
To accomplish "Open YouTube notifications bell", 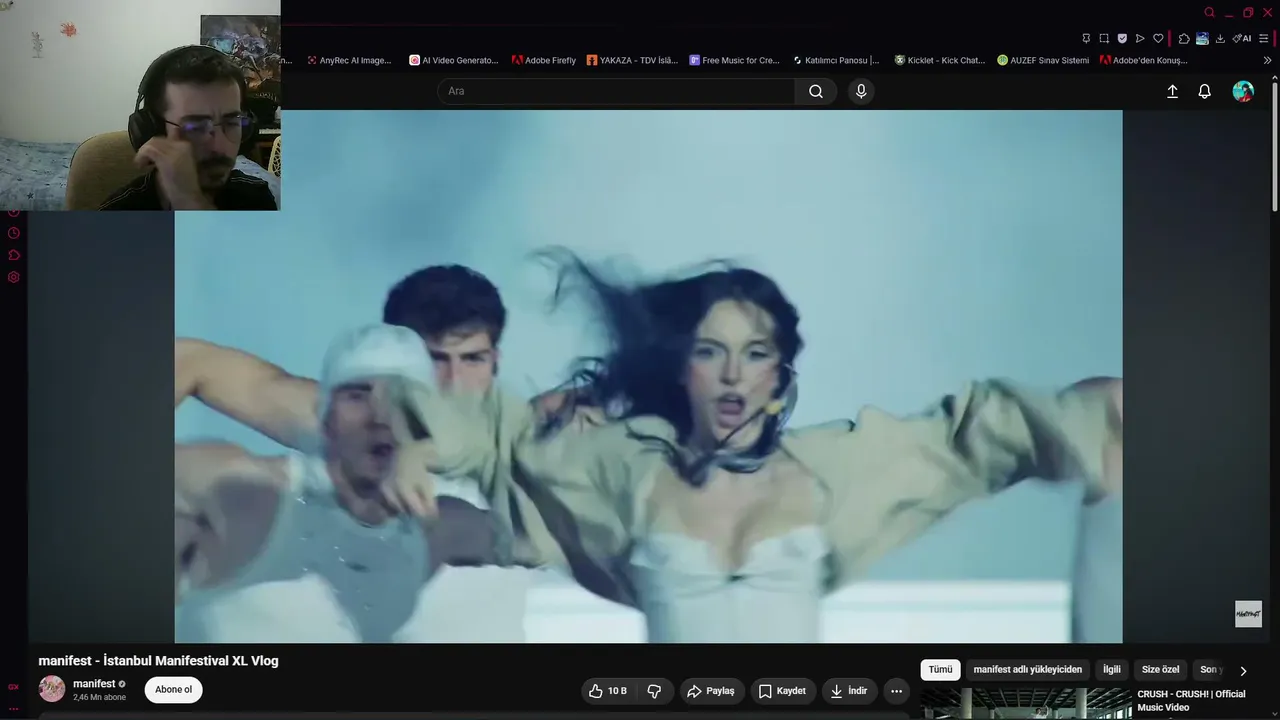I will [1205, 91].
